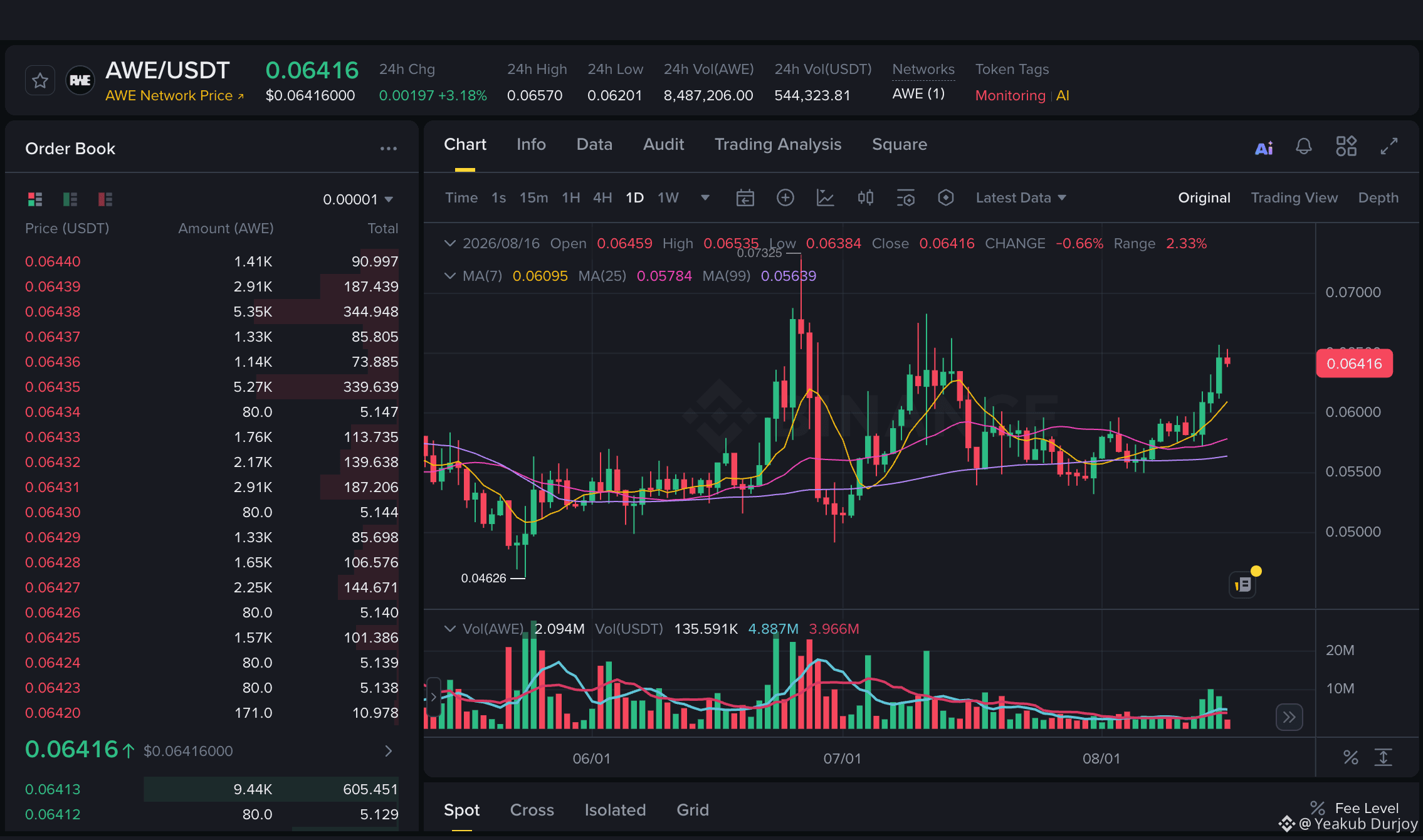The width and height of the screenshot is (1423, 840).
Task: Switch to Trading View chart
Action: [1294, 198]
